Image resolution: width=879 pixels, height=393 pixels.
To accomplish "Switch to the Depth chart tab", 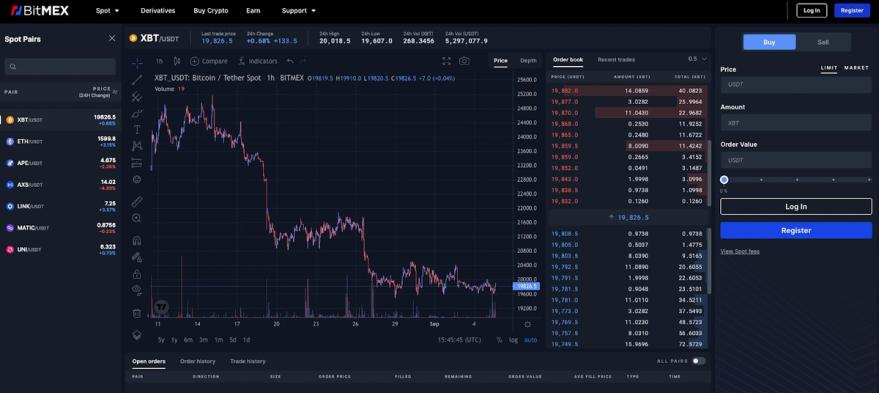I will pos(528,61).
